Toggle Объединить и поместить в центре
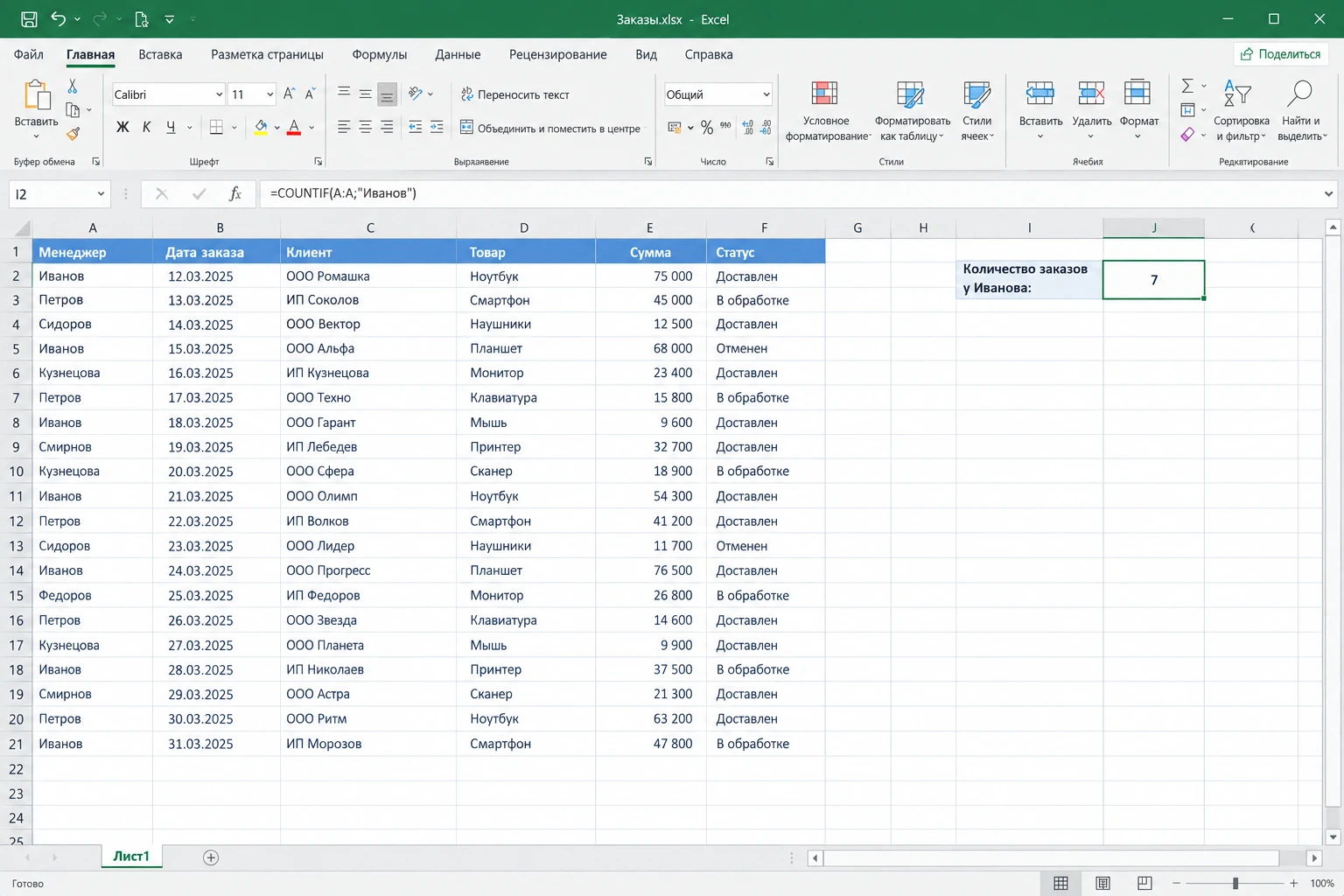The height and width of the screenshot is (896, 1344). pyautogui.click(x=550, y=128)
